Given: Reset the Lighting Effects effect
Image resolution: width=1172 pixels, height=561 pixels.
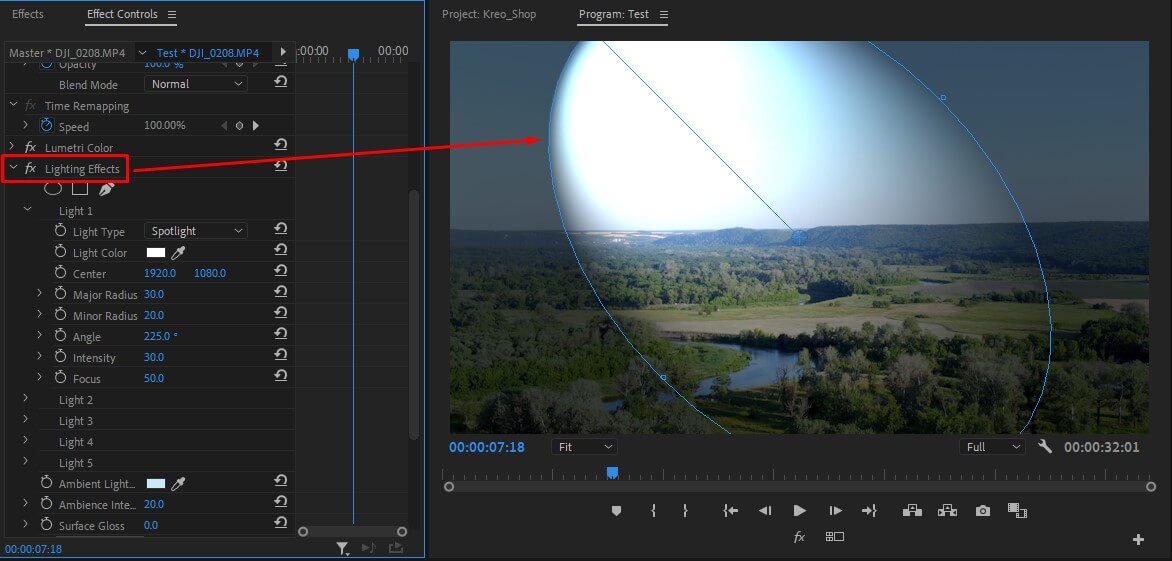Looking at the screenshot, I should click(281, 166).
